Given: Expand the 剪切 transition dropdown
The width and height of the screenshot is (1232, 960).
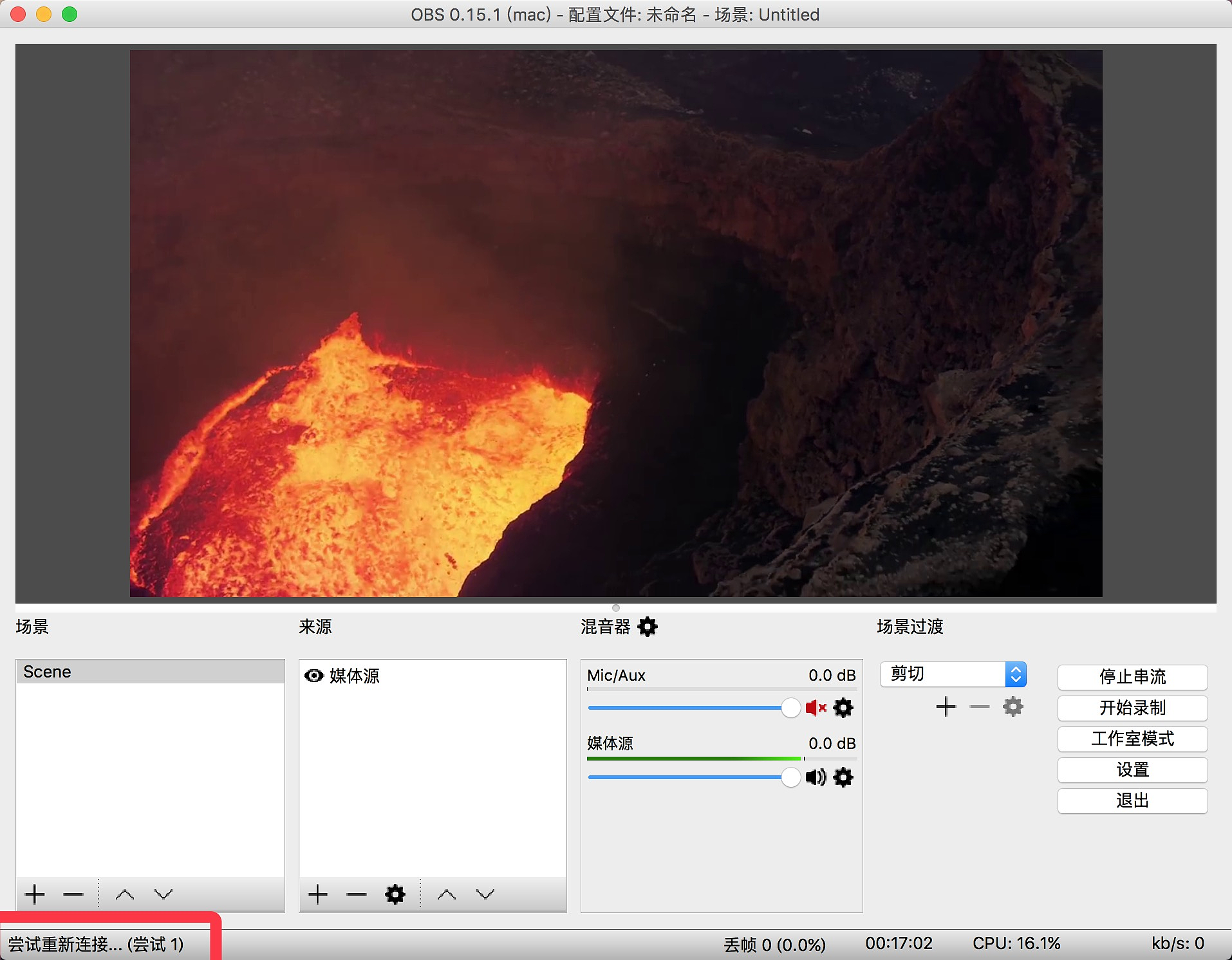Looking at the screenshot, I should tap(1016, 674).
